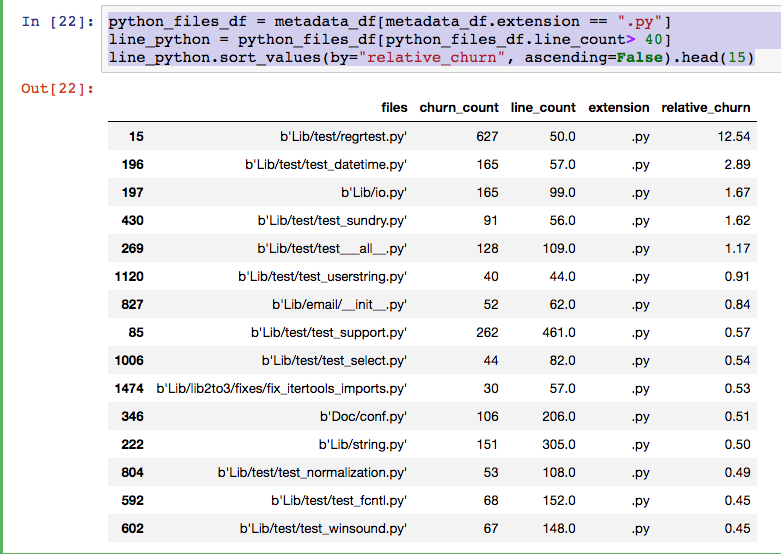Click relative_churn value 0.91
781x554 pixels.
point(737,276)
